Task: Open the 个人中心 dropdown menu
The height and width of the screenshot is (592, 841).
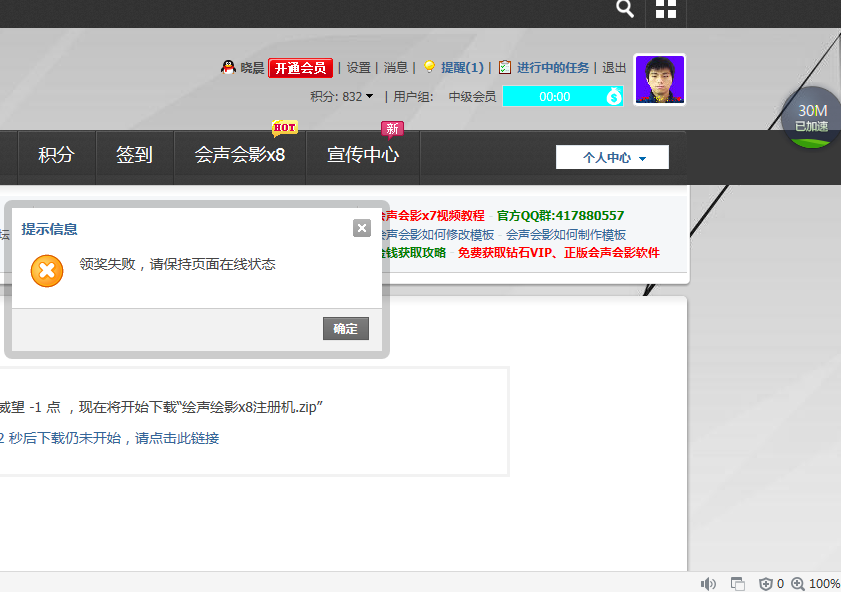Action: [613, 157]
